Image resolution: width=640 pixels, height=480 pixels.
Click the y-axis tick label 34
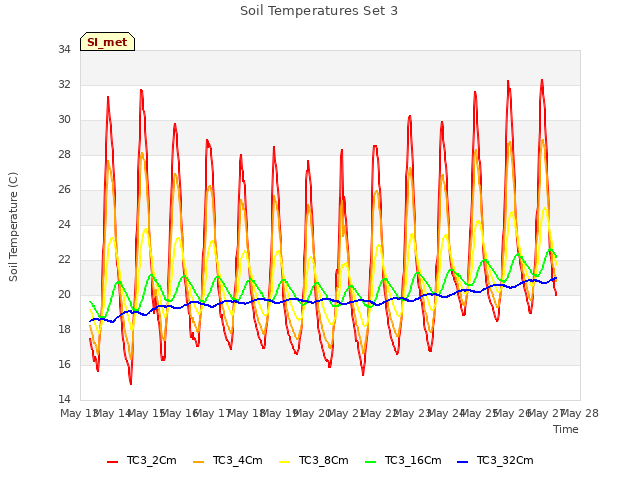tap(64, 50)
